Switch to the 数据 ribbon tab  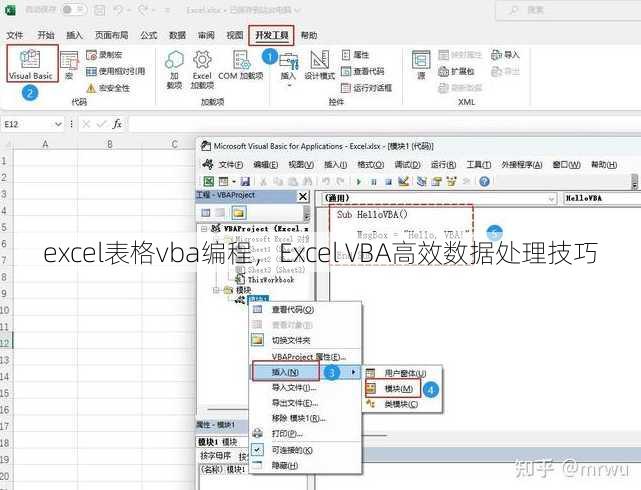click(x=177, y=35)
